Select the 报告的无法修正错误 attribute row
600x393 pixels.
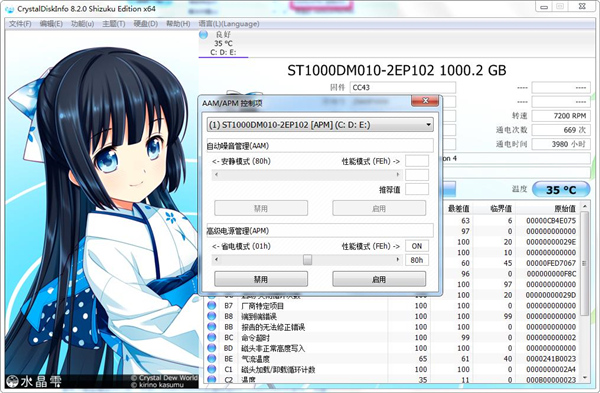392,327
